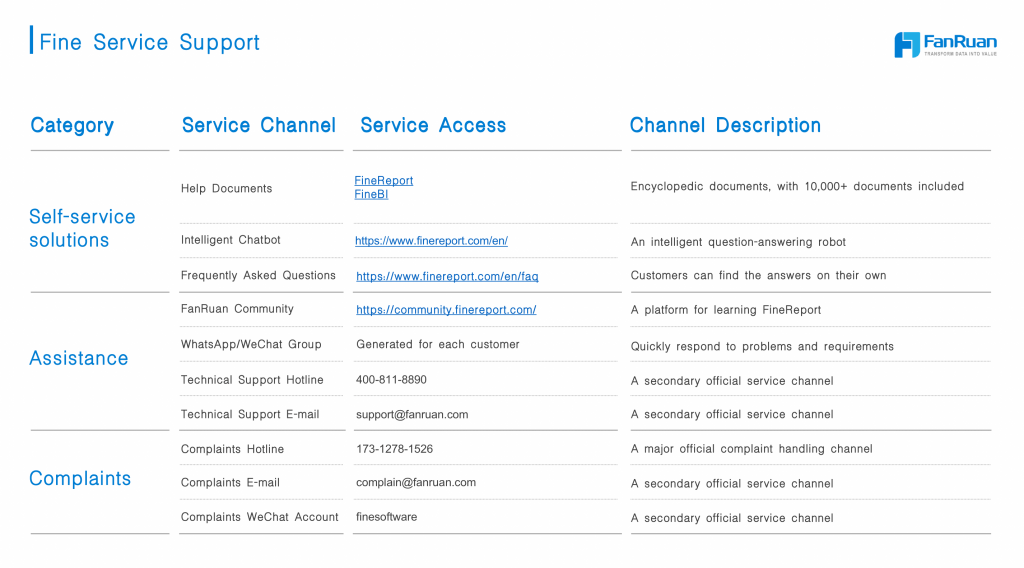
Task: Click Technical Support Hotline's 'secondary official' description
Action: pos(732,381)
